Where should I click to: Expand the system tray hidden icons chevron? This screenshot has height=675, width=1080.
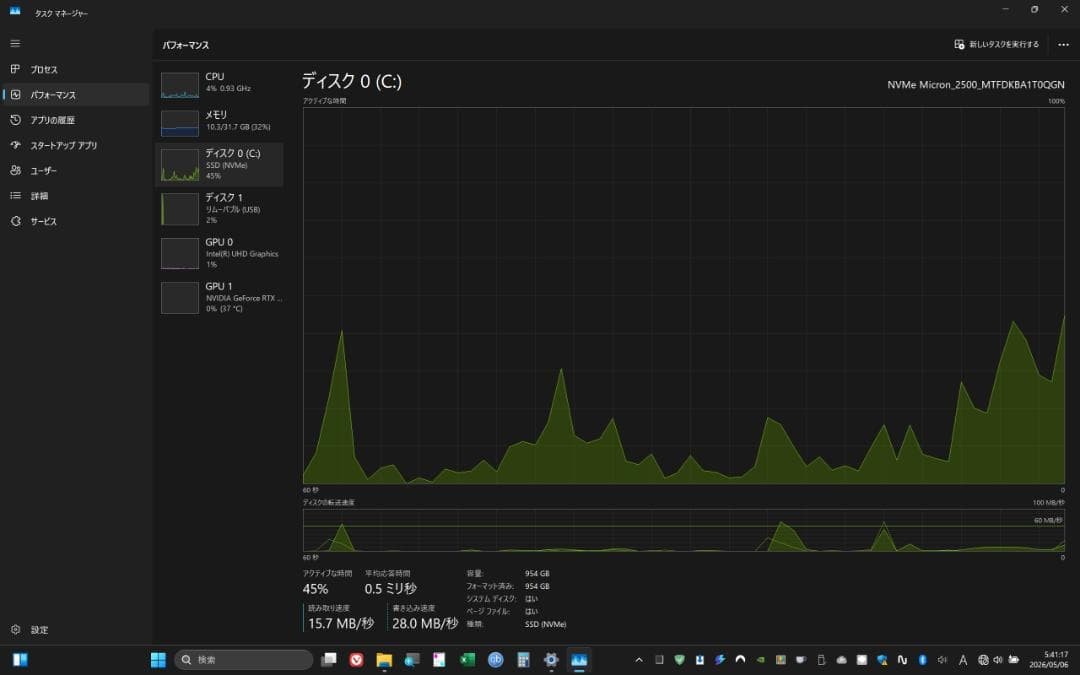click(x=639, y=660)
